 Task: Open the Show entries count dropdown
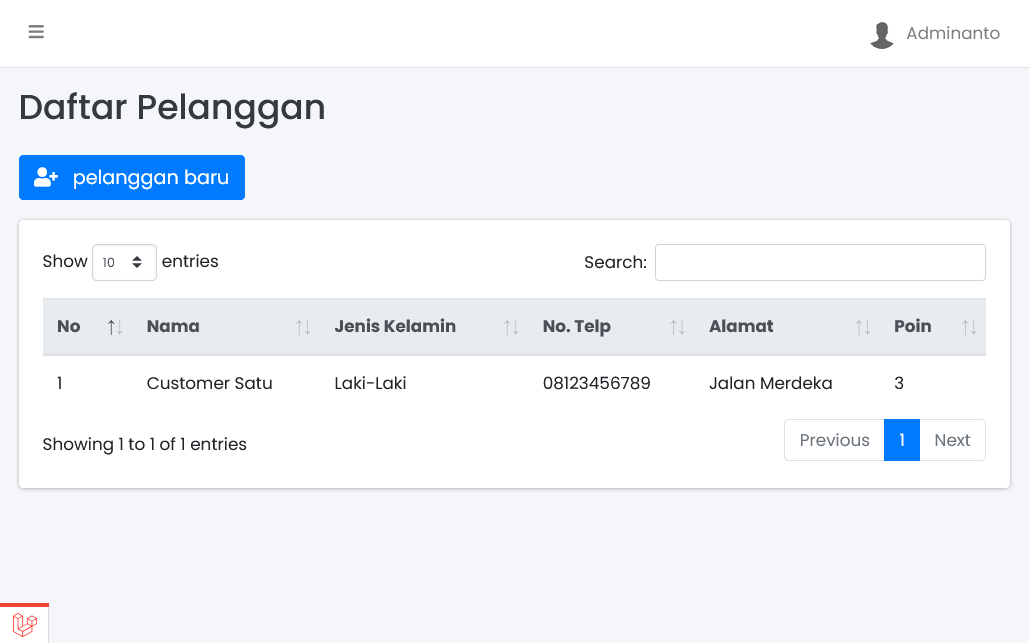[x=124, y=262]
